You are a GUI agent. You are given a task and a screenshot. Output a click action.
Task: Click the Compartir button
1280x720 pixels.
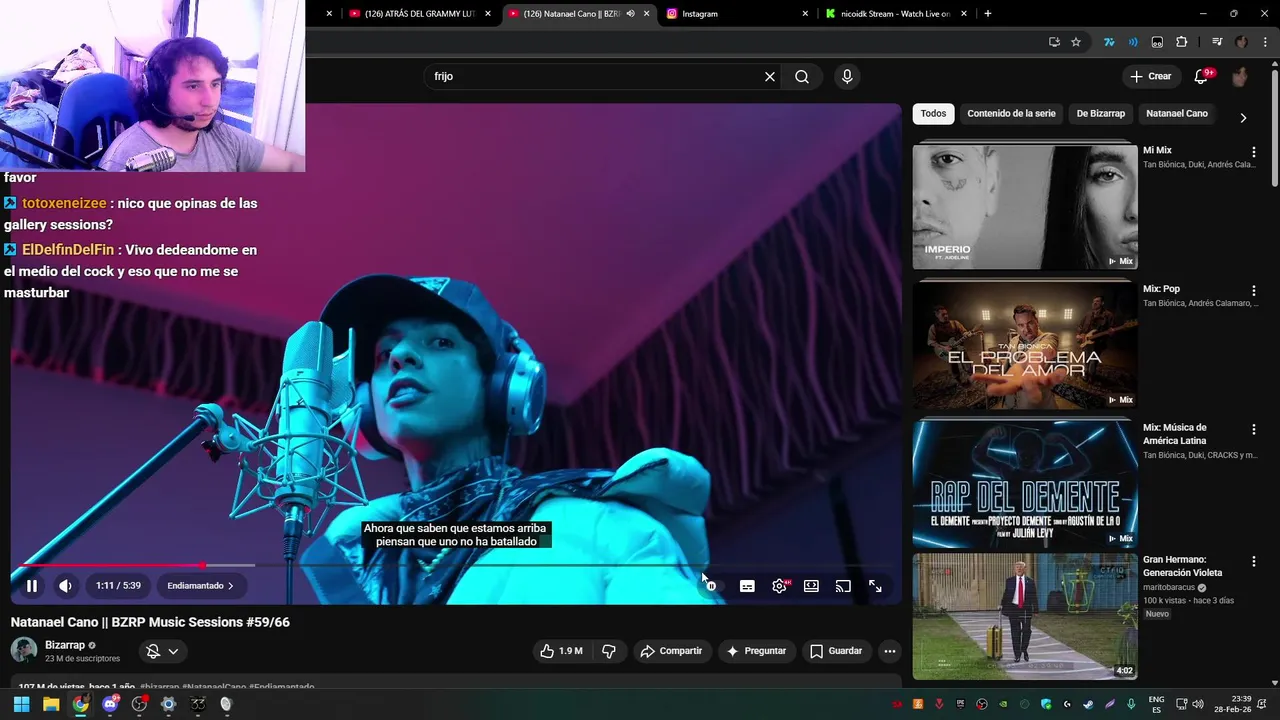671,651
